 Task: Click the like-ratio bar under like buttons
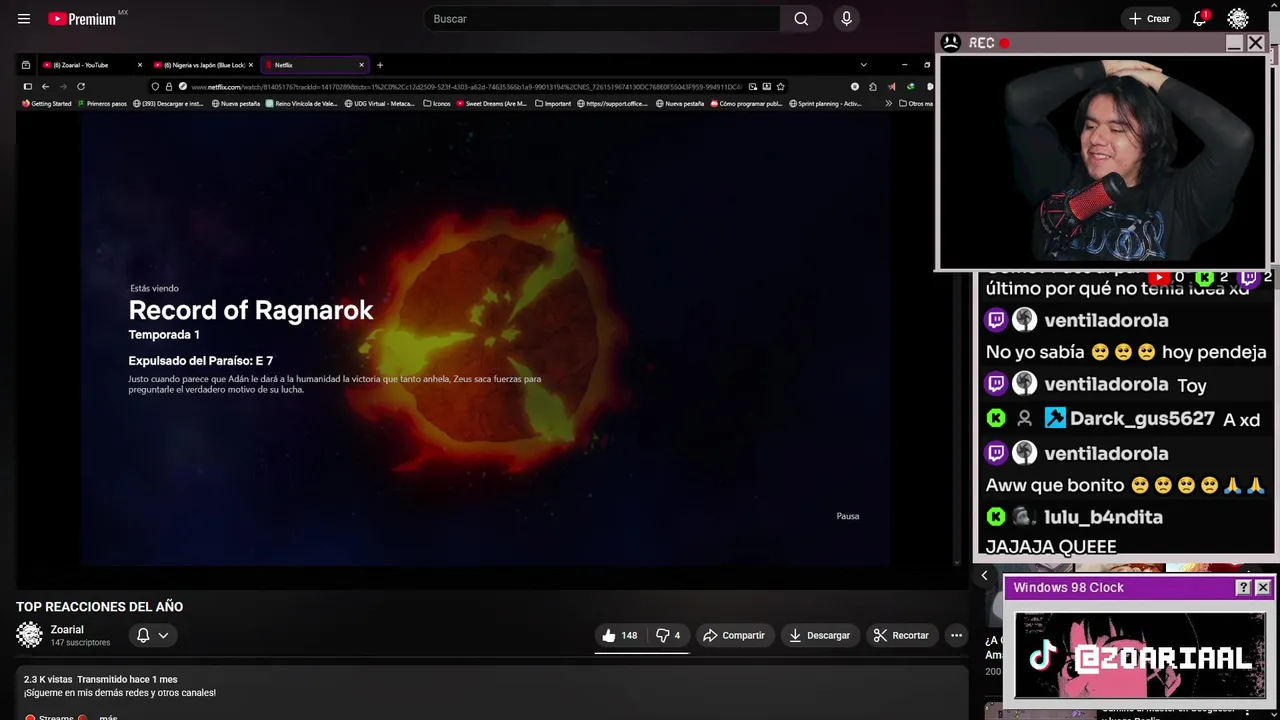[642, 652]
